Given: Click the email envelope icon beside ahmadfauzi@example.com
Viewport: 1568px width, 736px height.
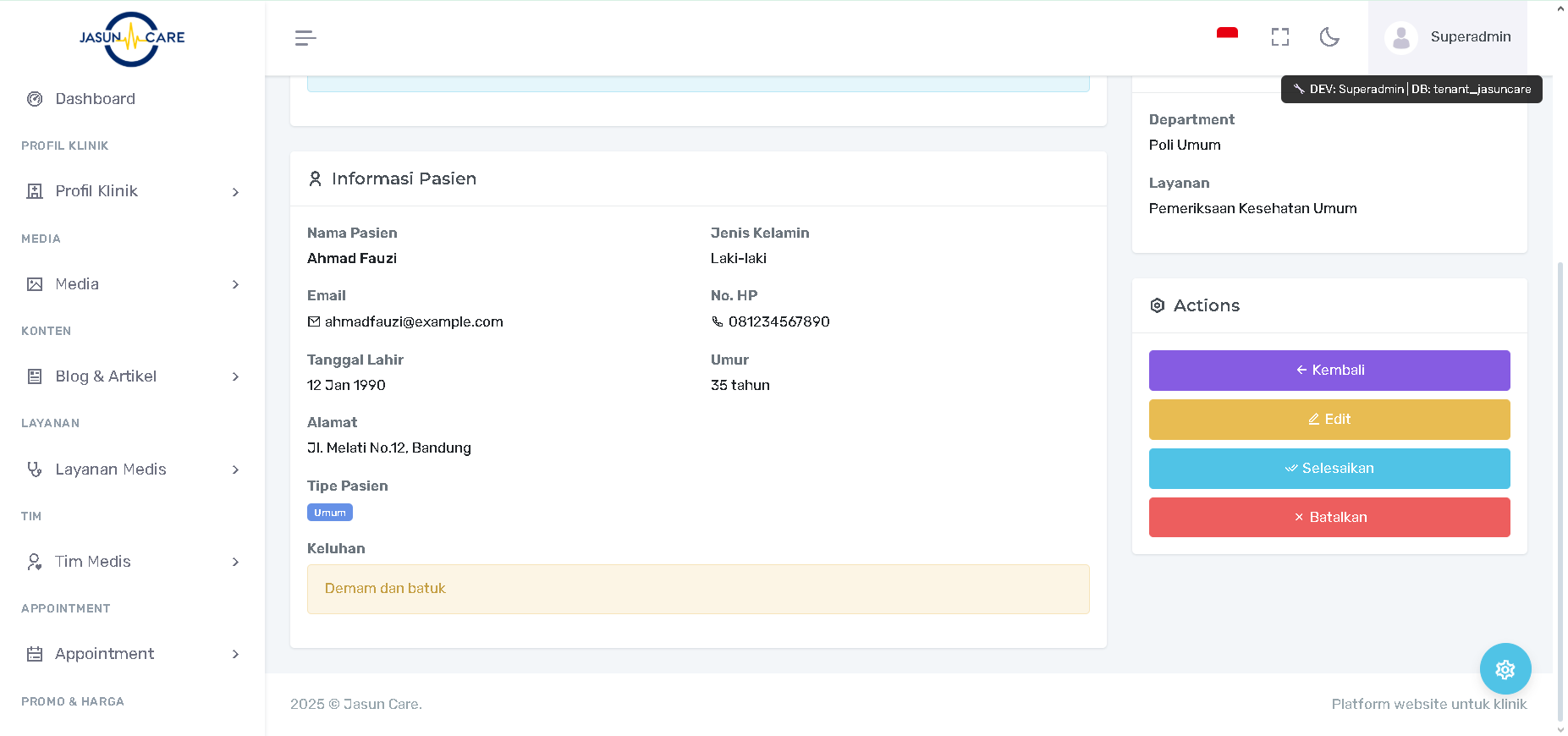Looking at the screenshot, I should point(314,321).
